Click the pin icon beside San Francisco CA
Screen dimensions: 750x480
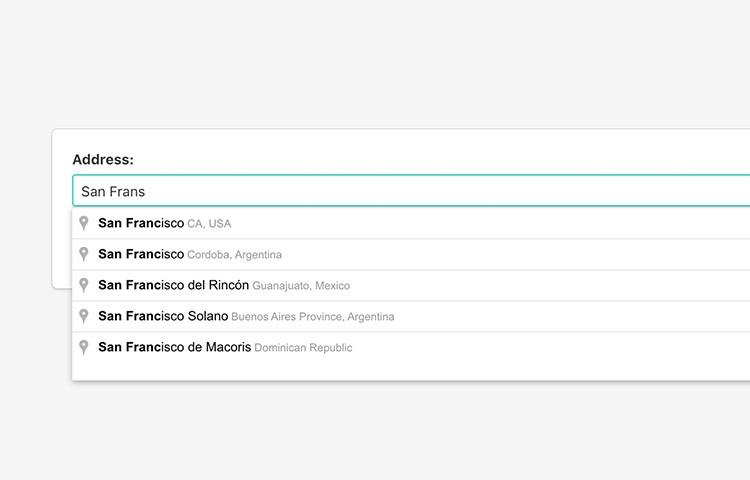tap(84, 223)
